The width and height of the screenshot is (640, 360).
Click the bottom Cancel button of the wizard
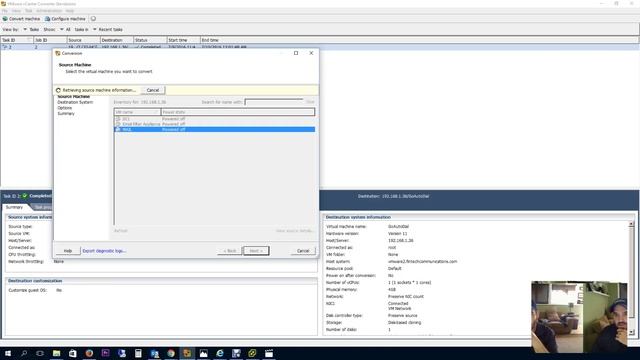303,251
